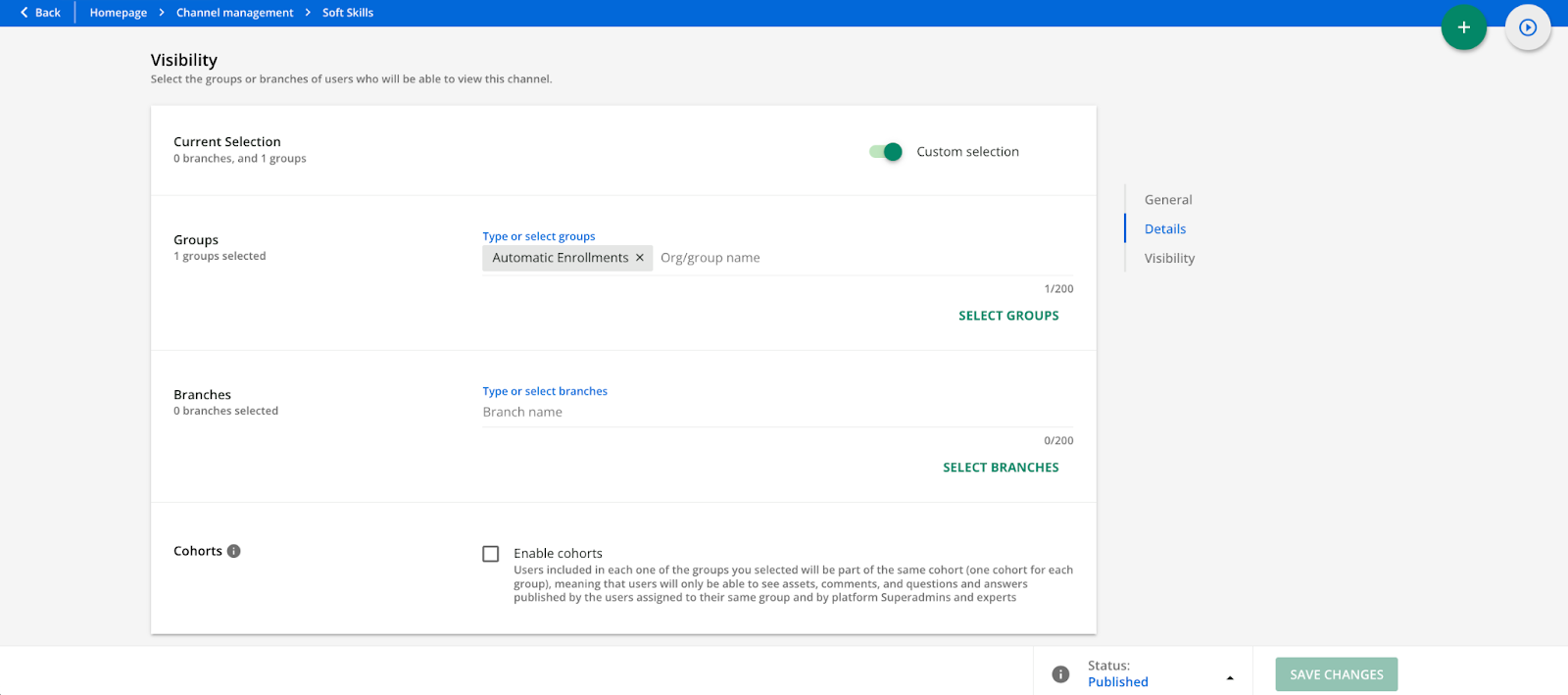Navigate to Channel management breadcrumb
Viewport: 1568px width, 695px height.
pyautogui.click(x=234, y=13)
